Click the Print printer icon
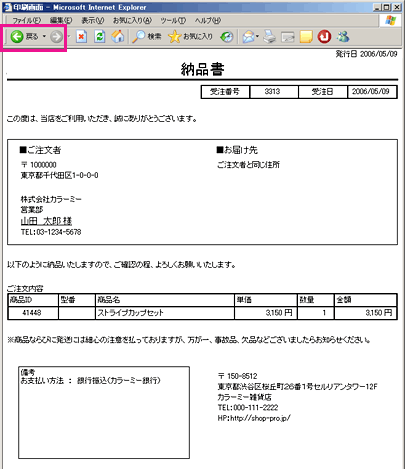Image resolution: width=405 pixels, height=469 pixels. [269, 37]
